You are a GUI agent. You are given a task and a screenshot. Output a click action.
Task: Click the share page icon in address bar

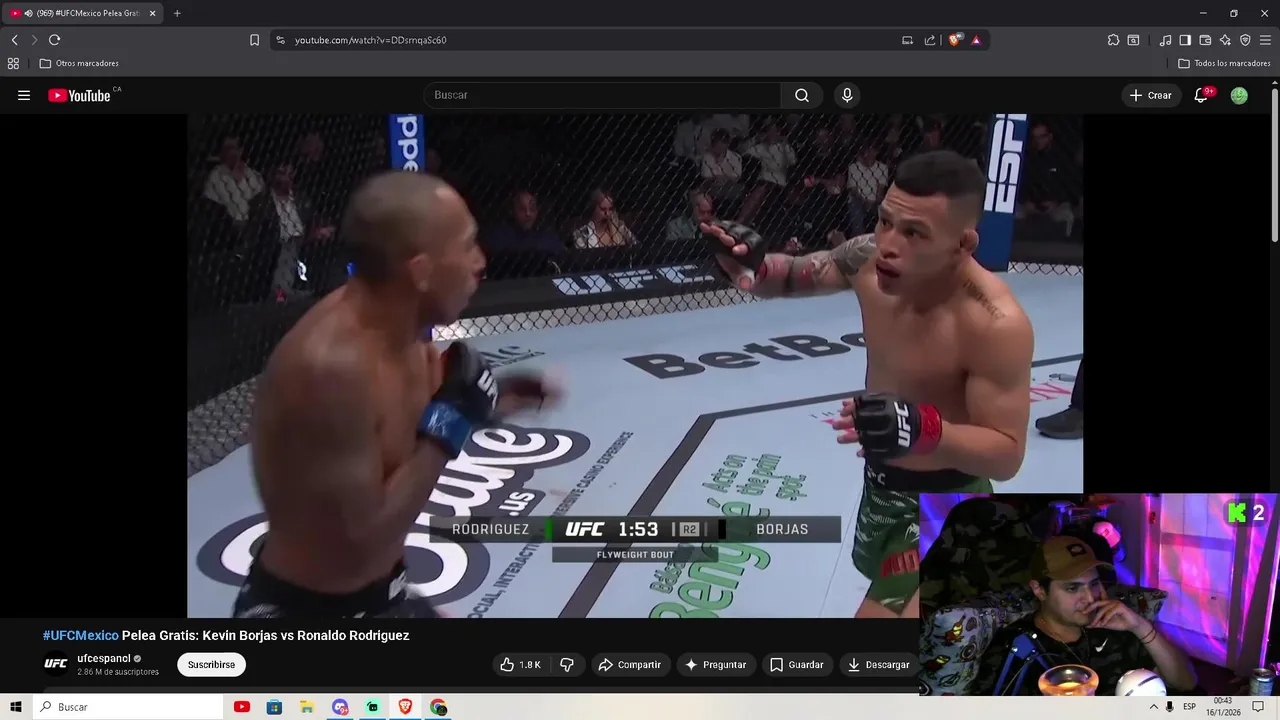(930, 40)
